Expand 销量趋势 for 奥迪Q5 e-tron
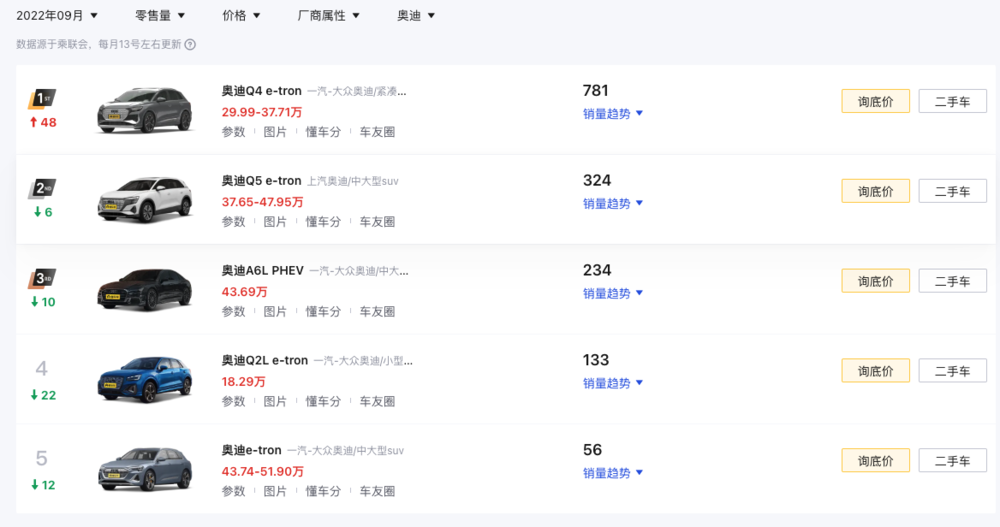 click(x=613, y=204)
